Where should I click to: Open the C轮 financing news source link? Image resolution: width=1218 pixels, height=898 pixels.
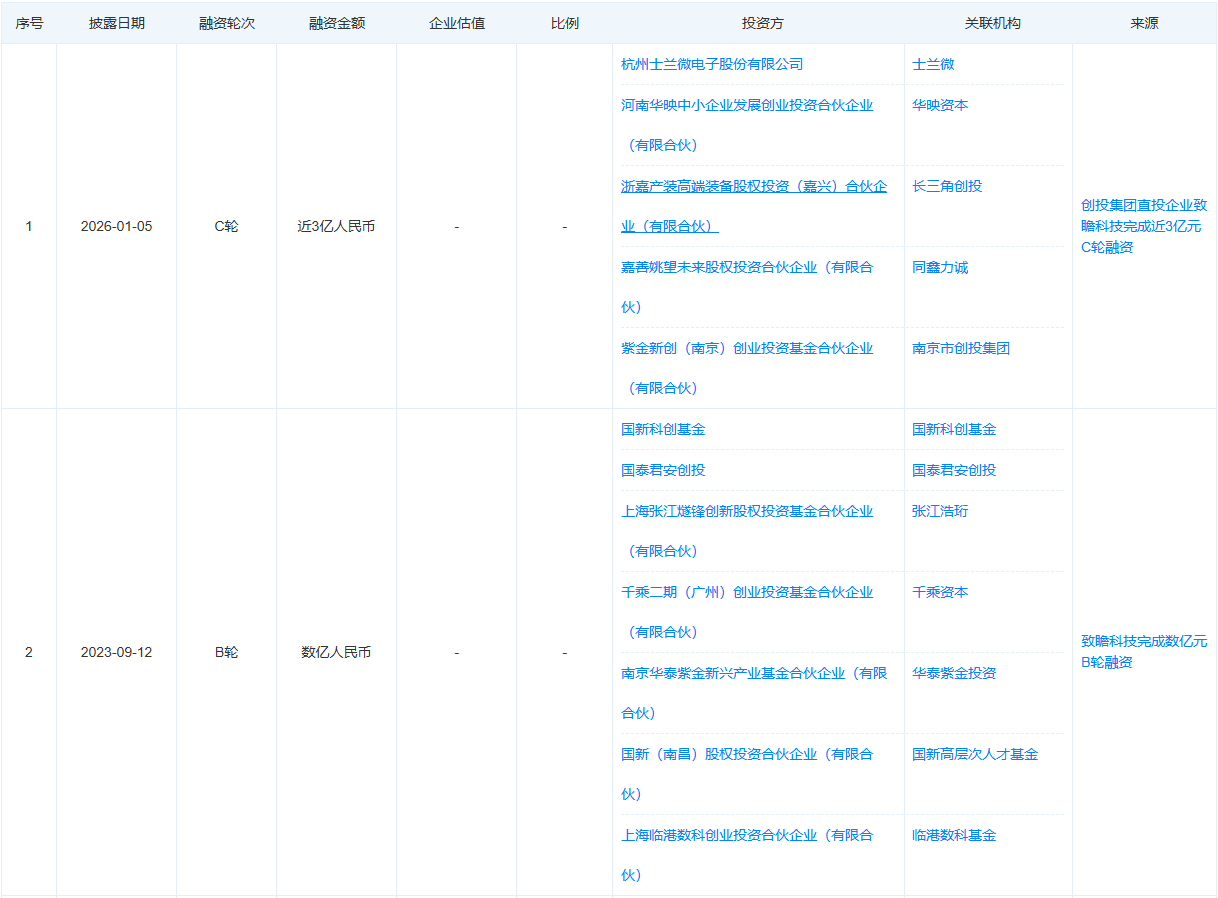1144,226
